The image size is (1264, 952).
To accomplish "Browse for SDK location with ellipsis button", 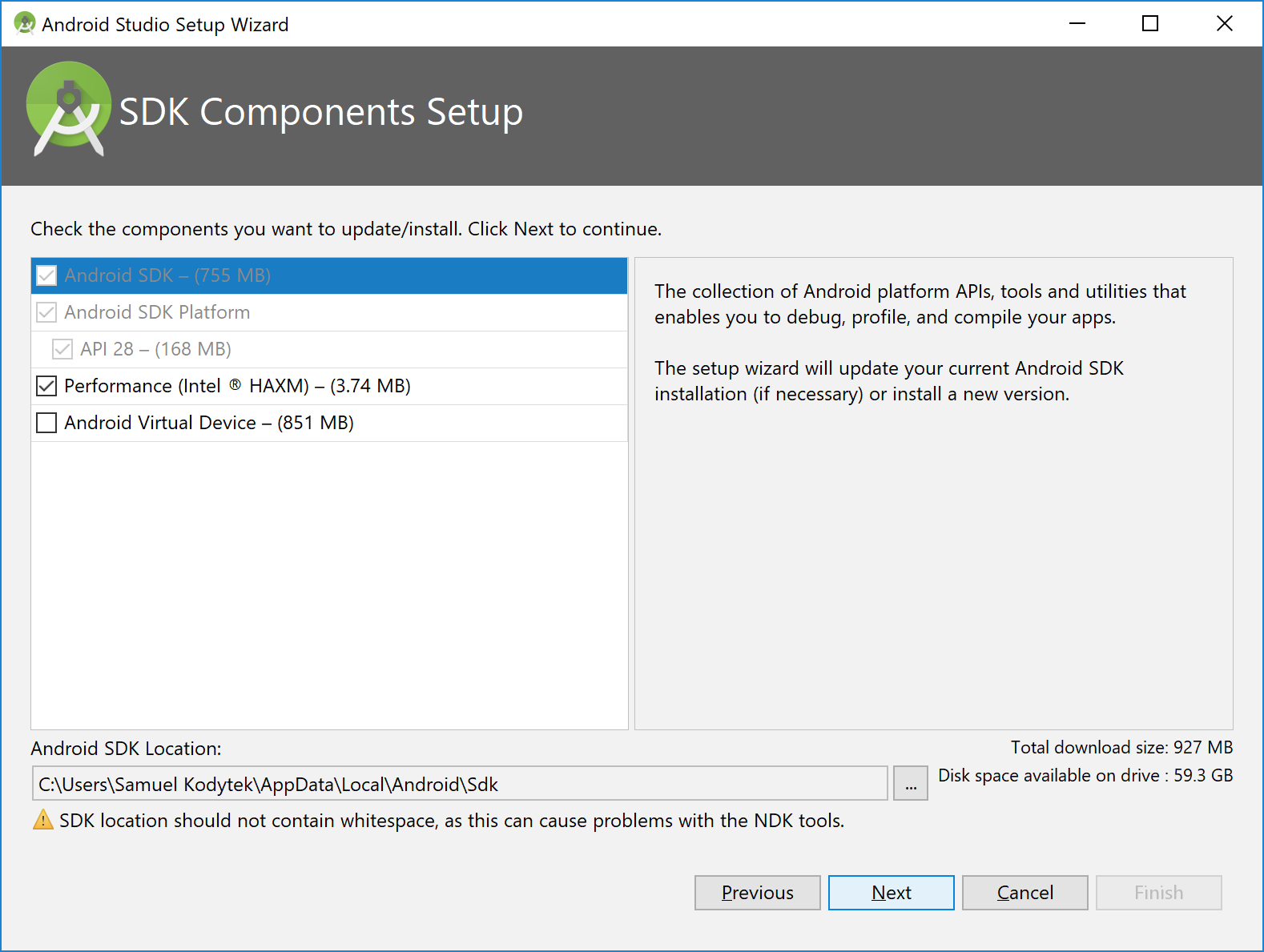I will click(911, 784).
